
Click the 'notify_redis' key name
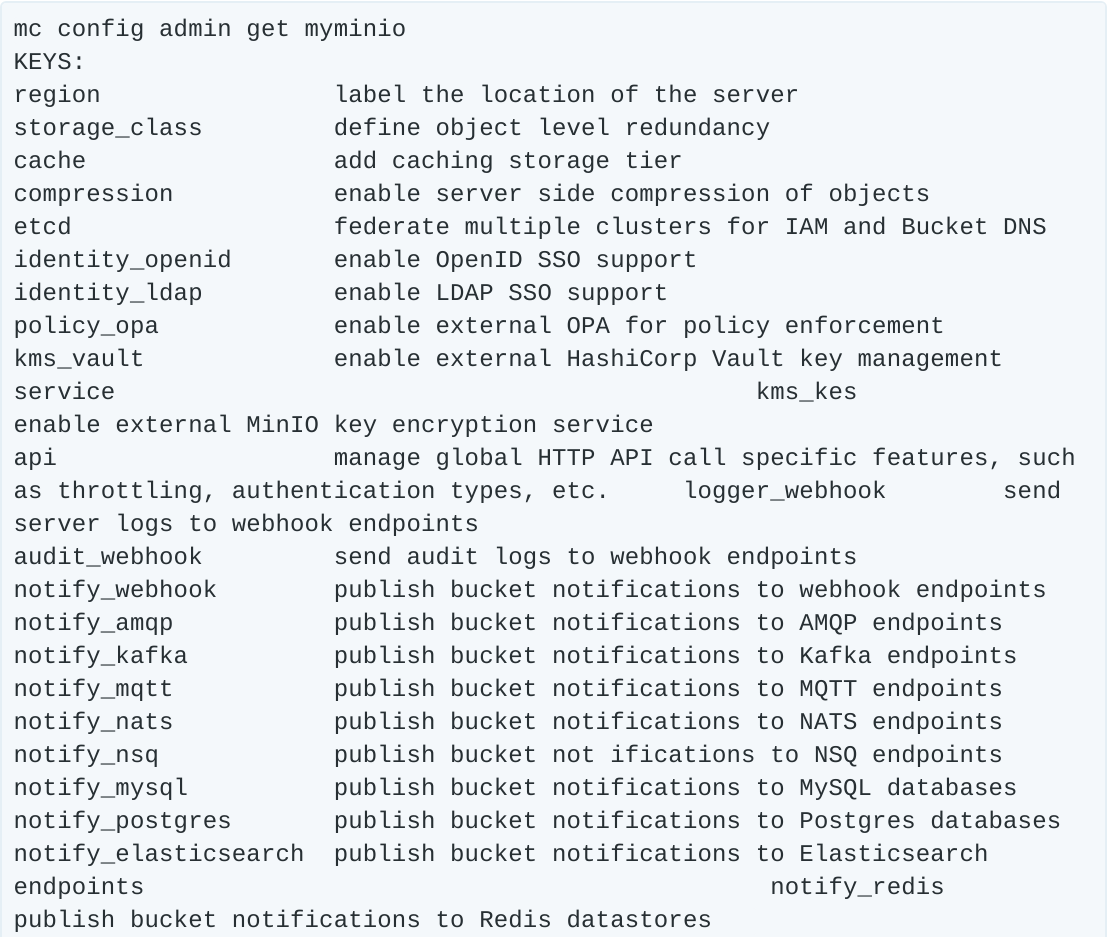(857, 887)
